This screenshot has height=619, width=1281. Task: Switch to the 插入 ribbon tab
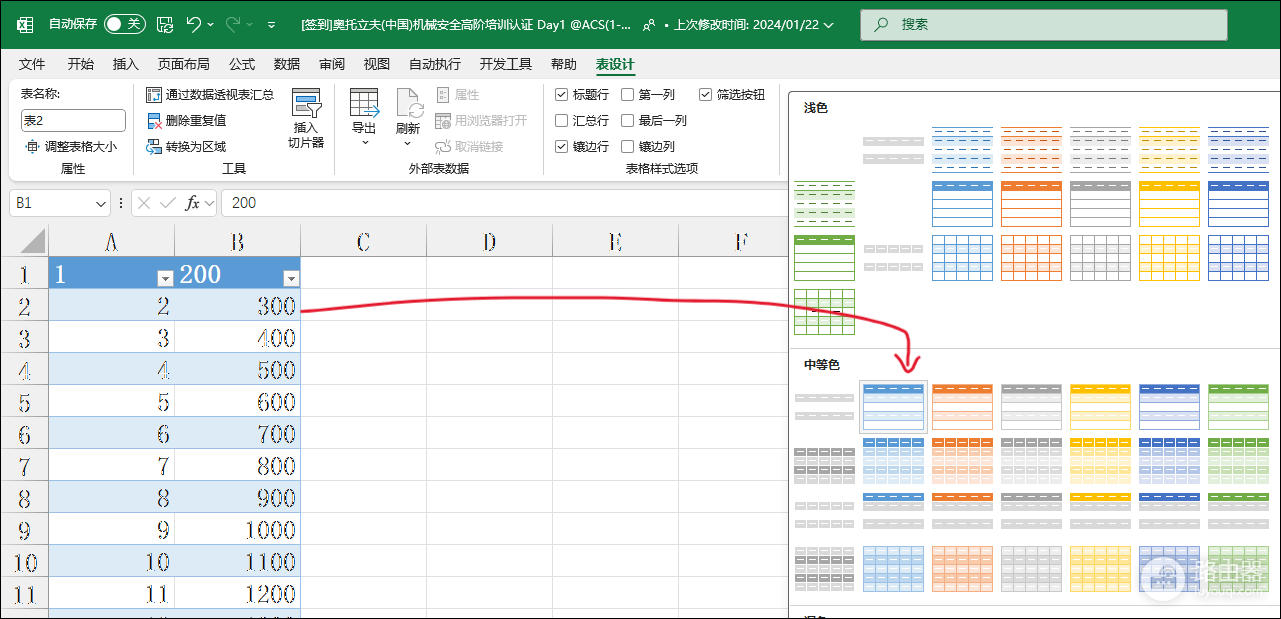[126, 64]
